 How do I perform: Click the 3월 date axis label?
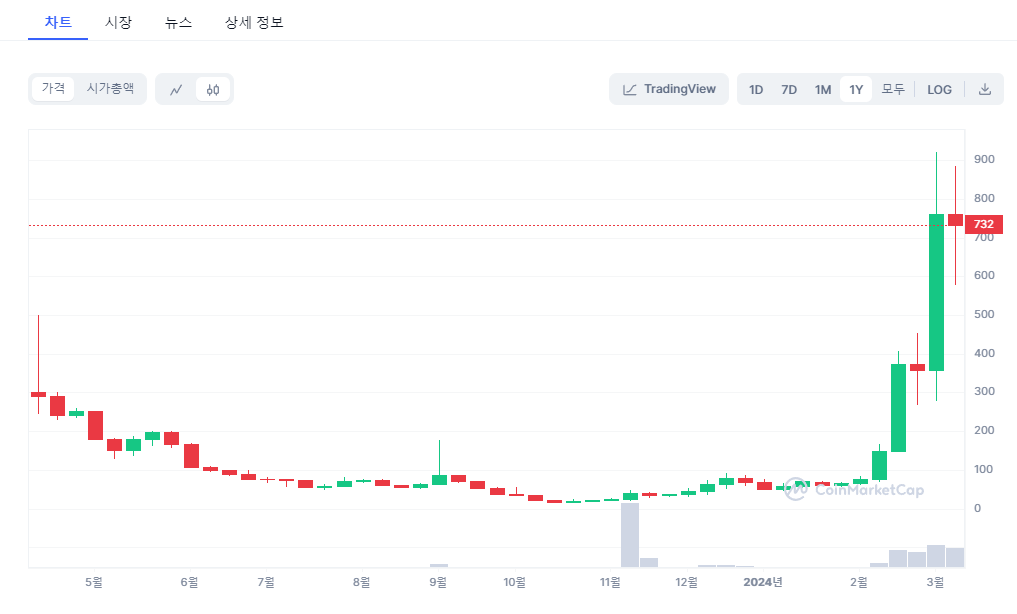pos(935,582)
